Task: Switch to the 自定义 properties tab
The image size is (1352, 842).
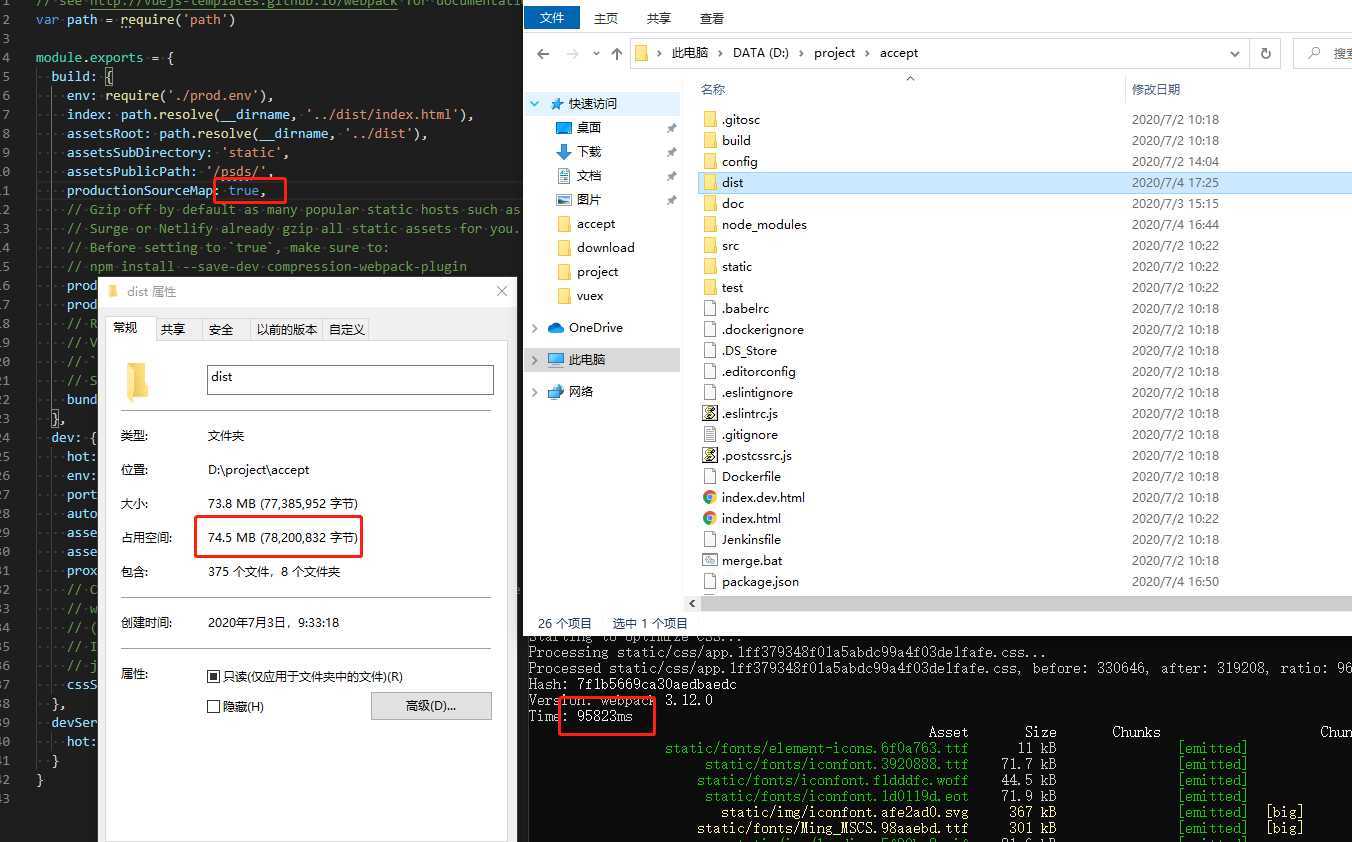Action: (347, 329)
